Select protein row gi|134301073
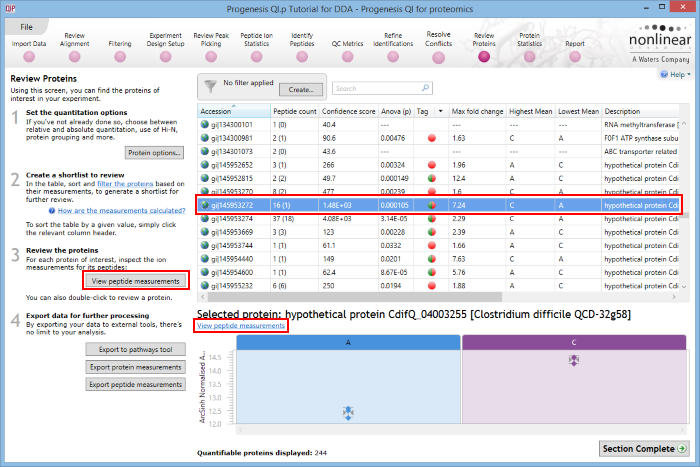The height and width of the screenshot is (467, 700). point(438,151)
